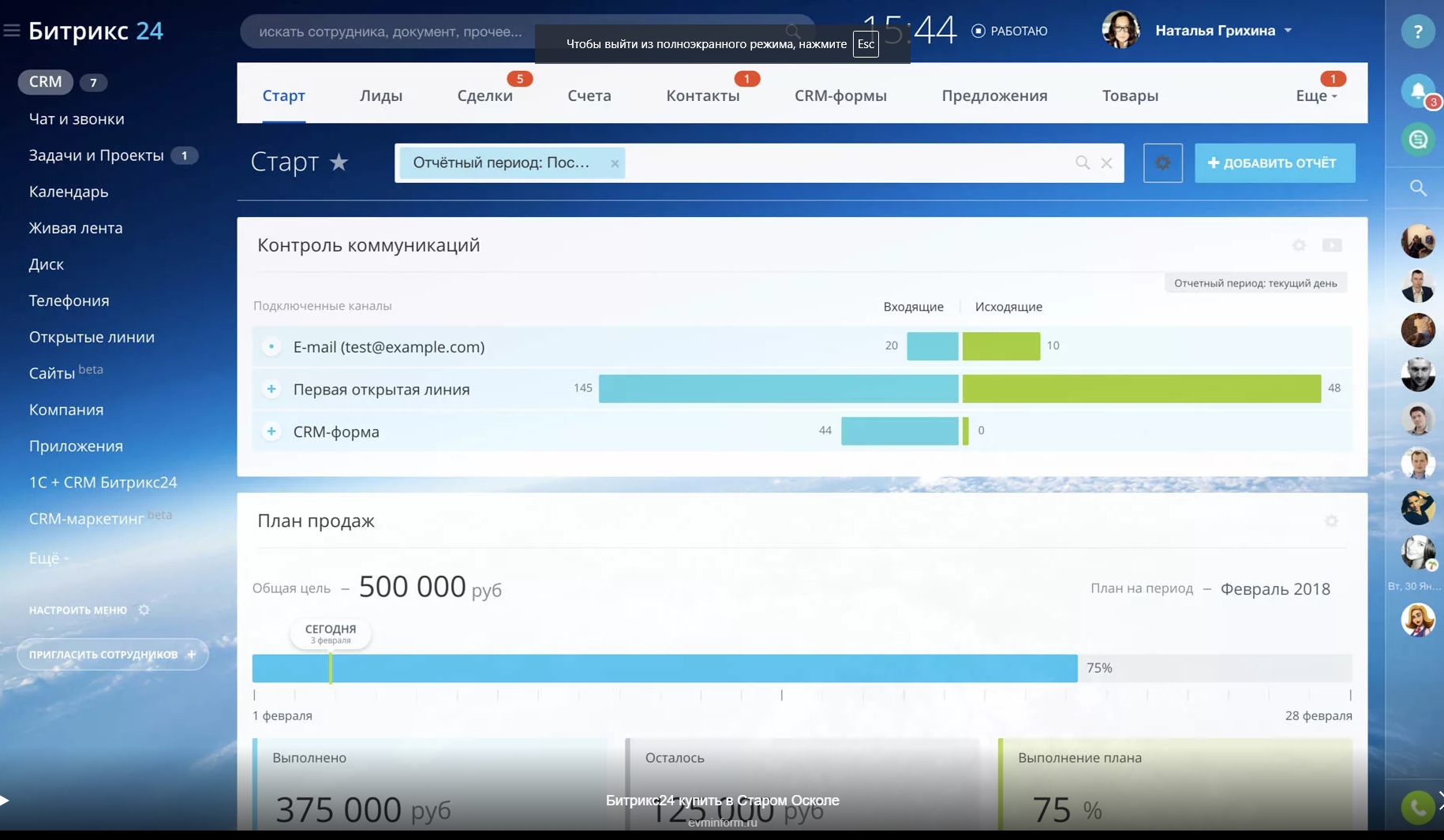The width and height of the screenshot is (1444, 840).
Task: Open the dashboard settings gear button
Action: (x=1162, y=163)
